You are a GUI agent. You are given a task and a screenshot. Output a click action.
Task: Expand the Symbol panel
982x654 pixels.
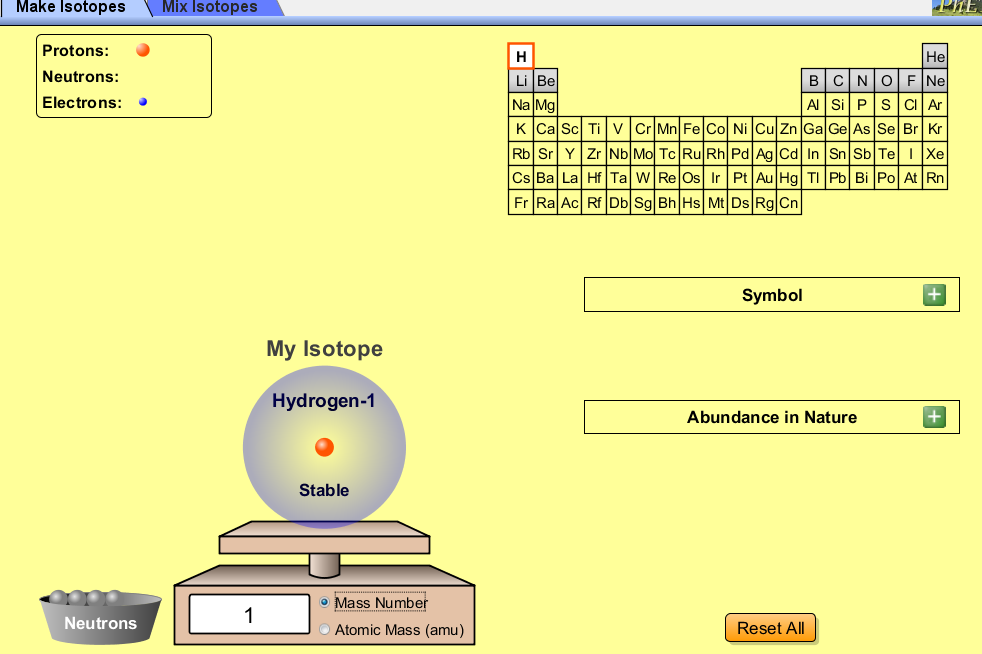934,295
